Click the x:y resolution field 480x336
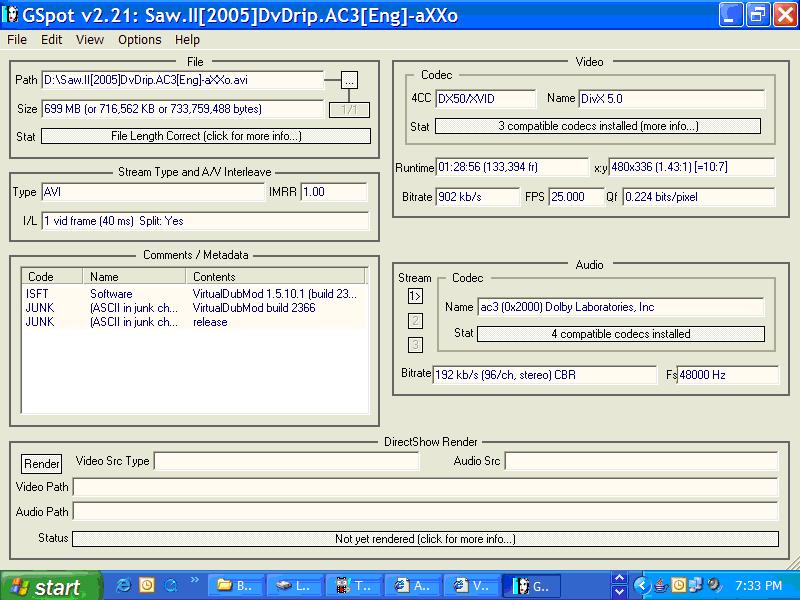 pyautogui.click(x=691, y=167)
